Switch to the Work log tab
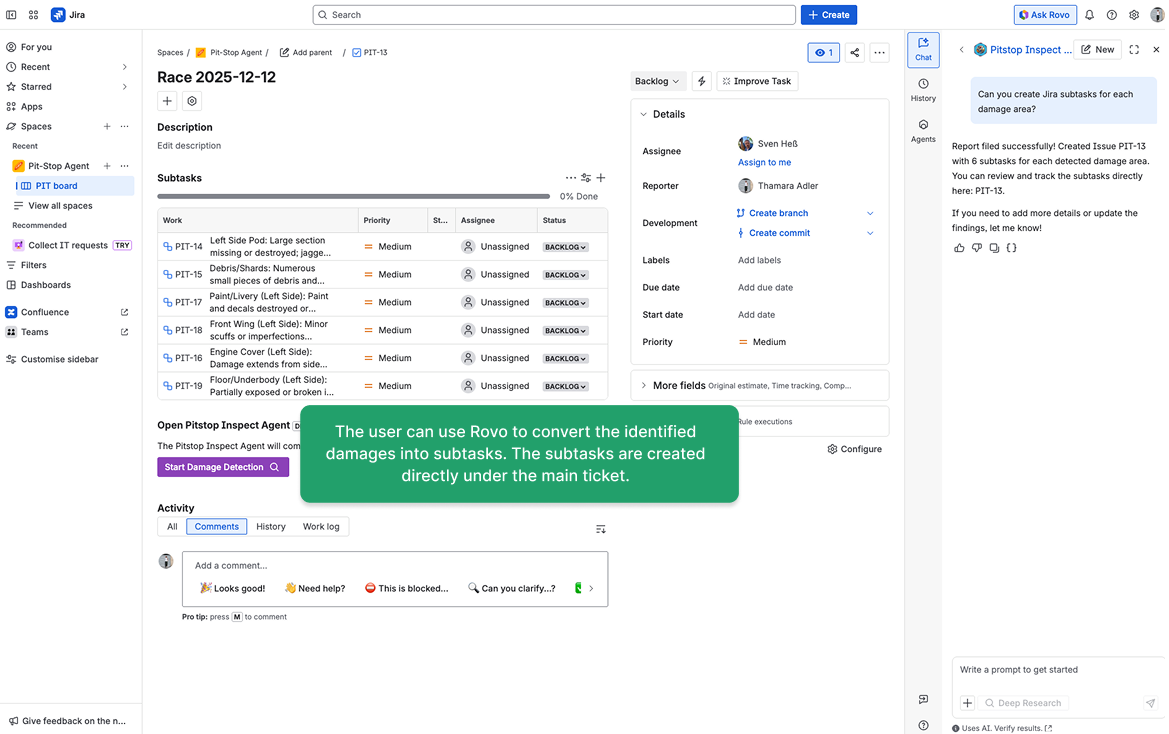This screenshot has width=1169, height=734. (x=321, y=527)
